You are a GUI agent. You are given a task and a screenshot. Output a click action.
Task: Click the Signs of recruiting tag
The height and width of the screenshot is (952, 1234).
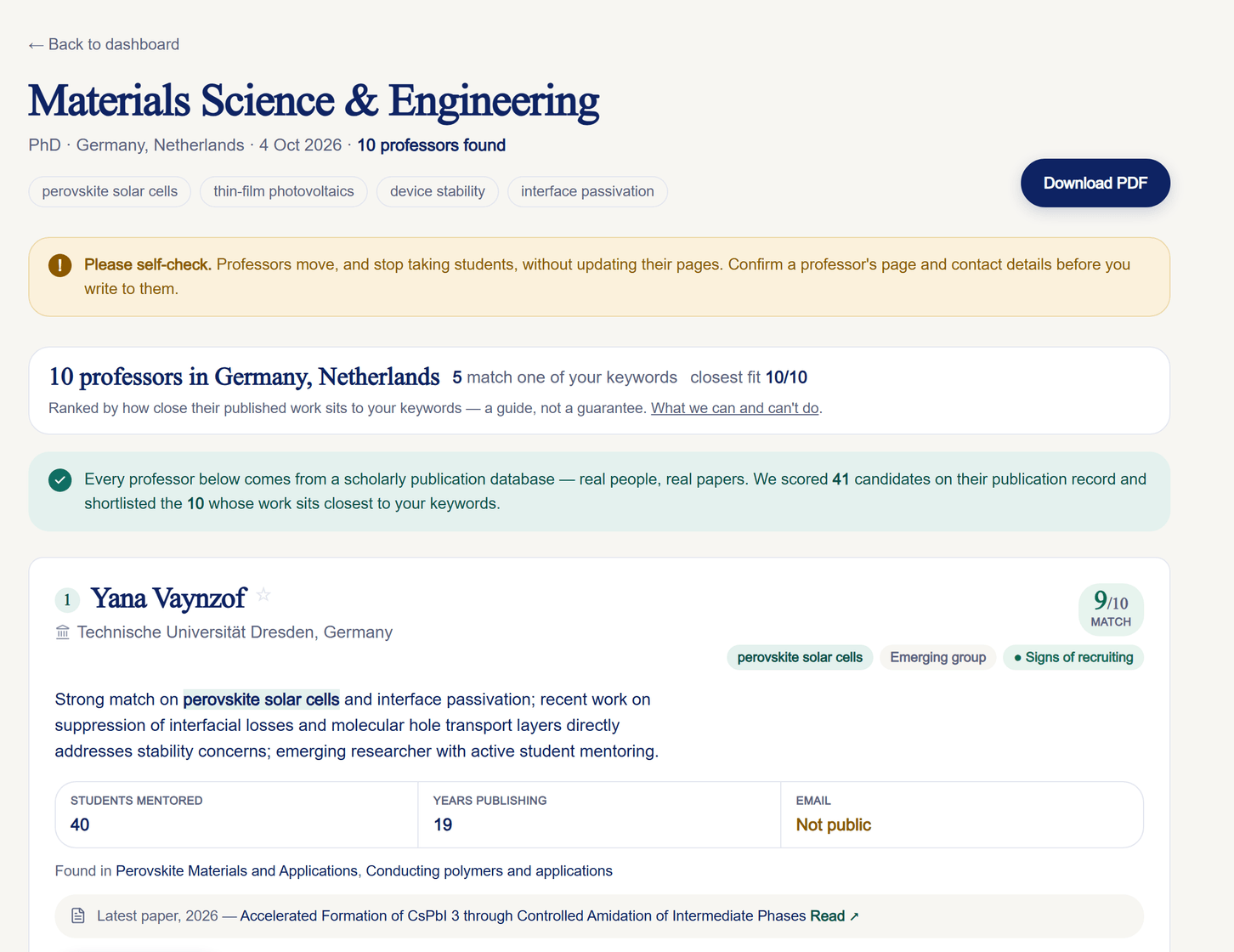point(1073,657)
